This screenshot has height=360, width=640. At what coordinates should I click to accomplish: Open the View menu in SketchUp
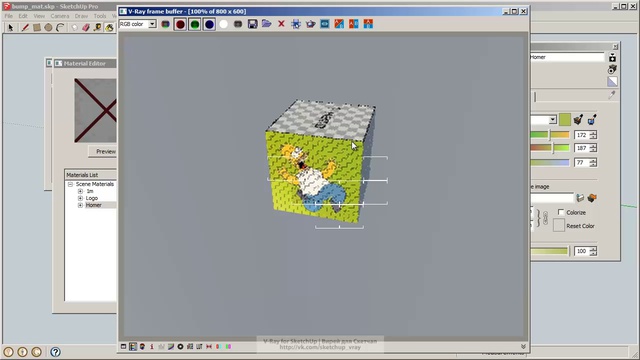pyautogui.click(x=39, y=16)
